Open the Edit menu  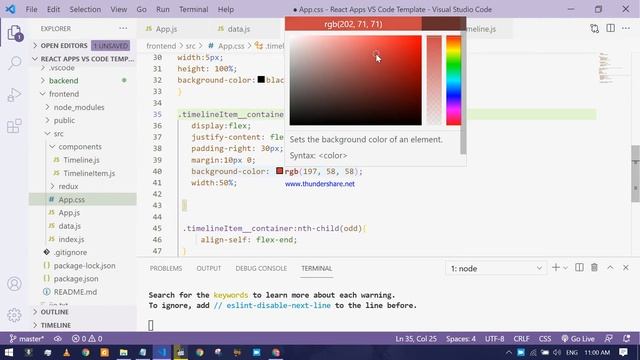(53, 9)
